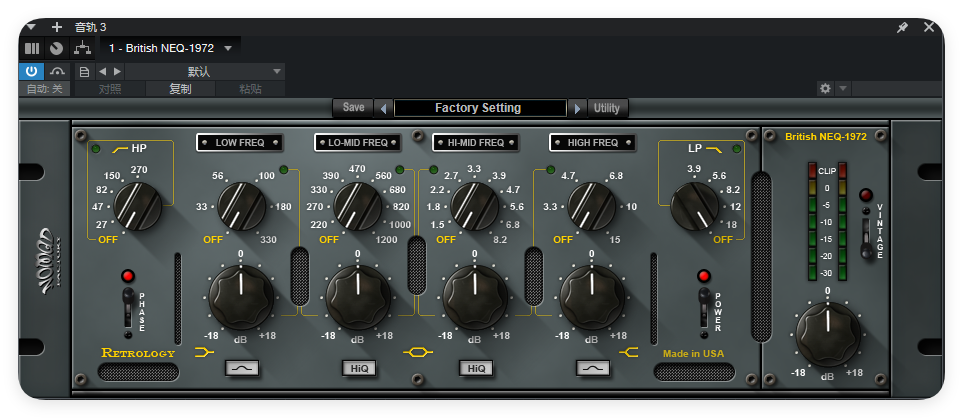963x418 pixels.
Task: Flip the PHASE toggle switch
Action: (128, 306)
